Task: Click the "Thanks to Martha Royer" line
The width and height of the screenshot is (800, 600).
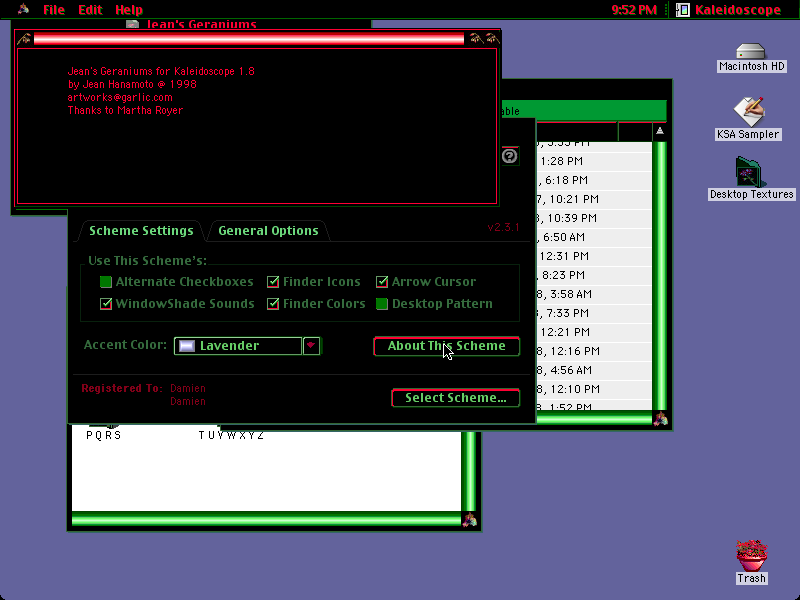Action: [x=125, y=110]
